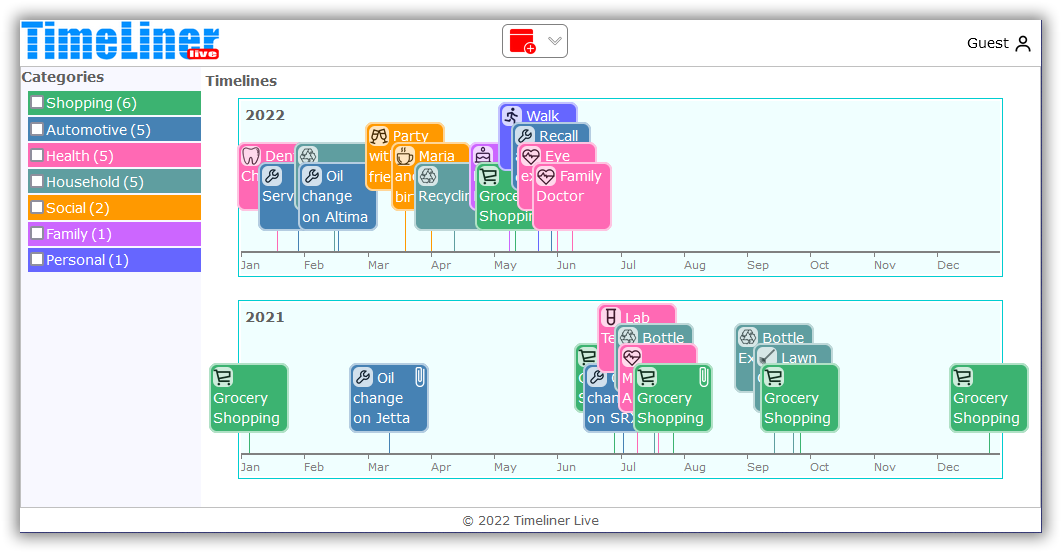Click the recycle icon on July Bottle event
This screenshot has height=553, width=1062.
pyautogui.click(x=629, y=337)
